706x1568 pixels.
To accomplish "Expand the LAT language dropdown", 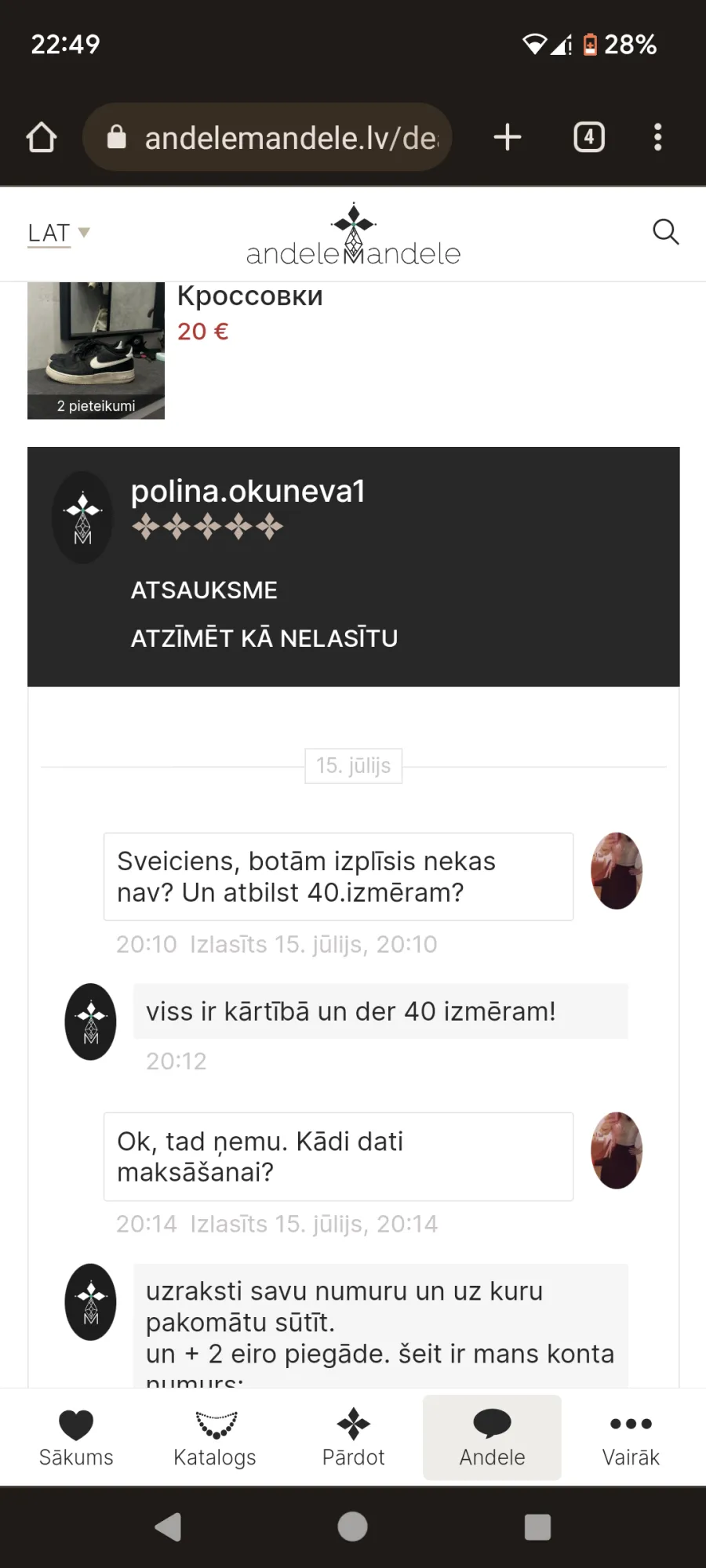I will tap(59, 233).
